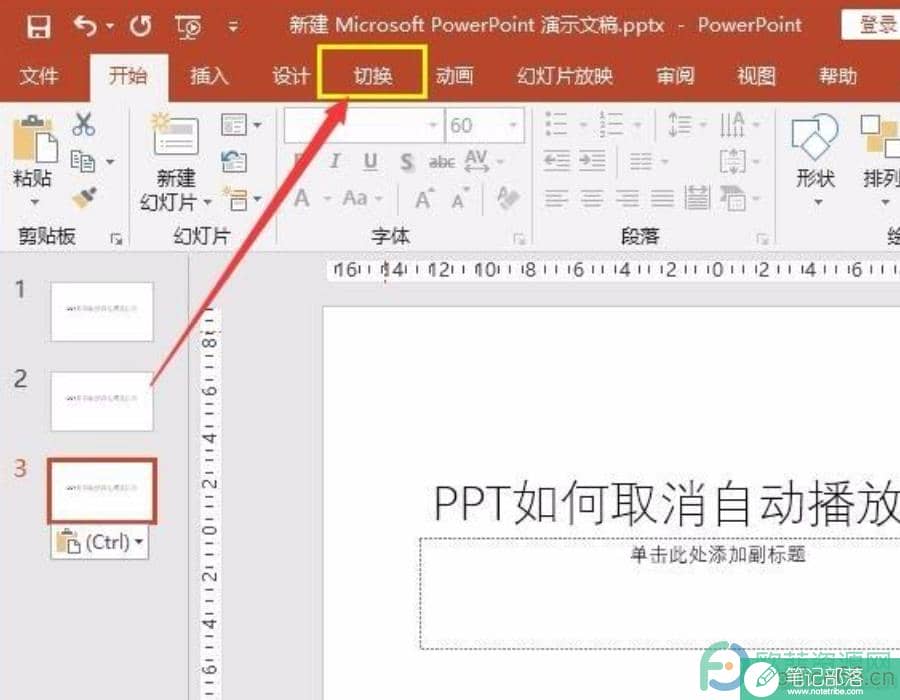Open the 文件 menu
The height and width of the screenshot is (700, 900).
[39, 76]
